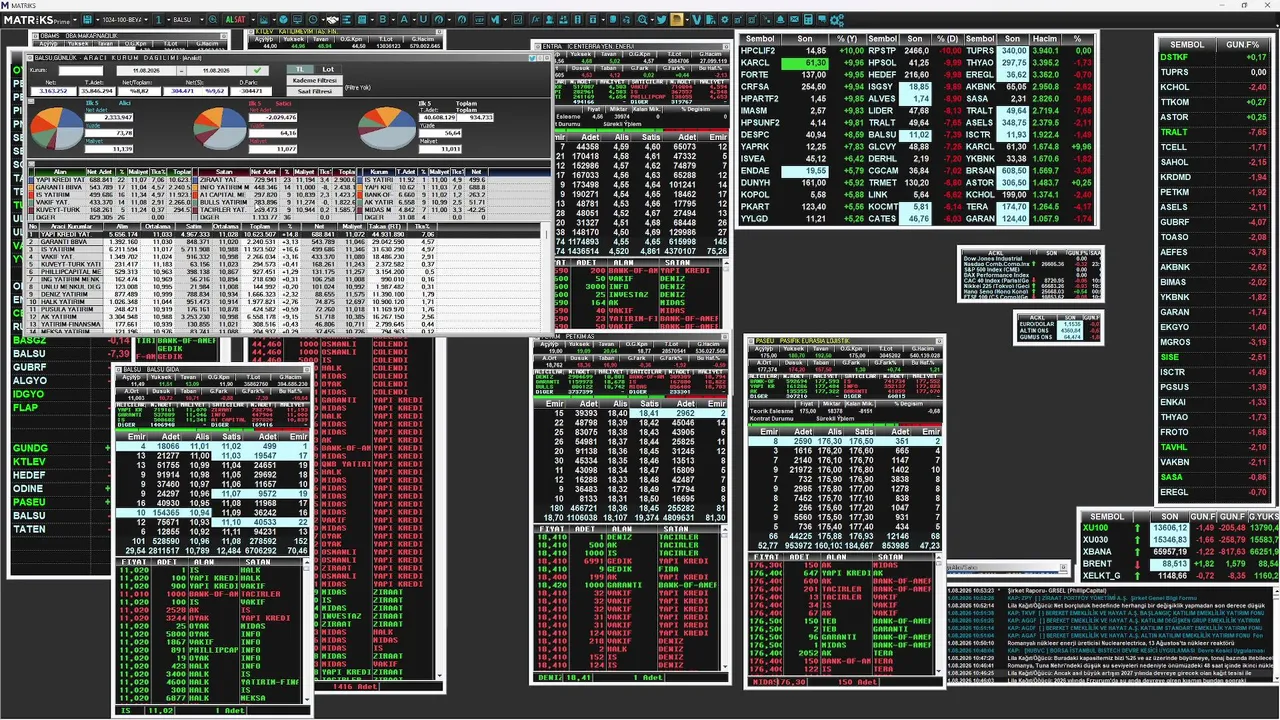Click the clock icon in main toolbar
The width and height of the screenshot is (1280, 720).
point(312,19)
